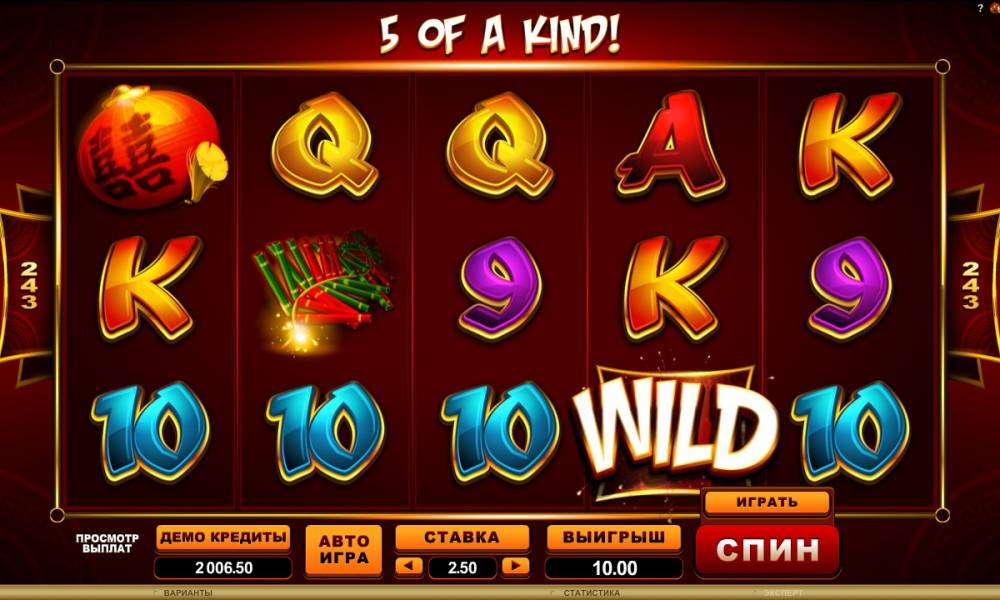Click the red СПИН spin button

pos(767,549)
